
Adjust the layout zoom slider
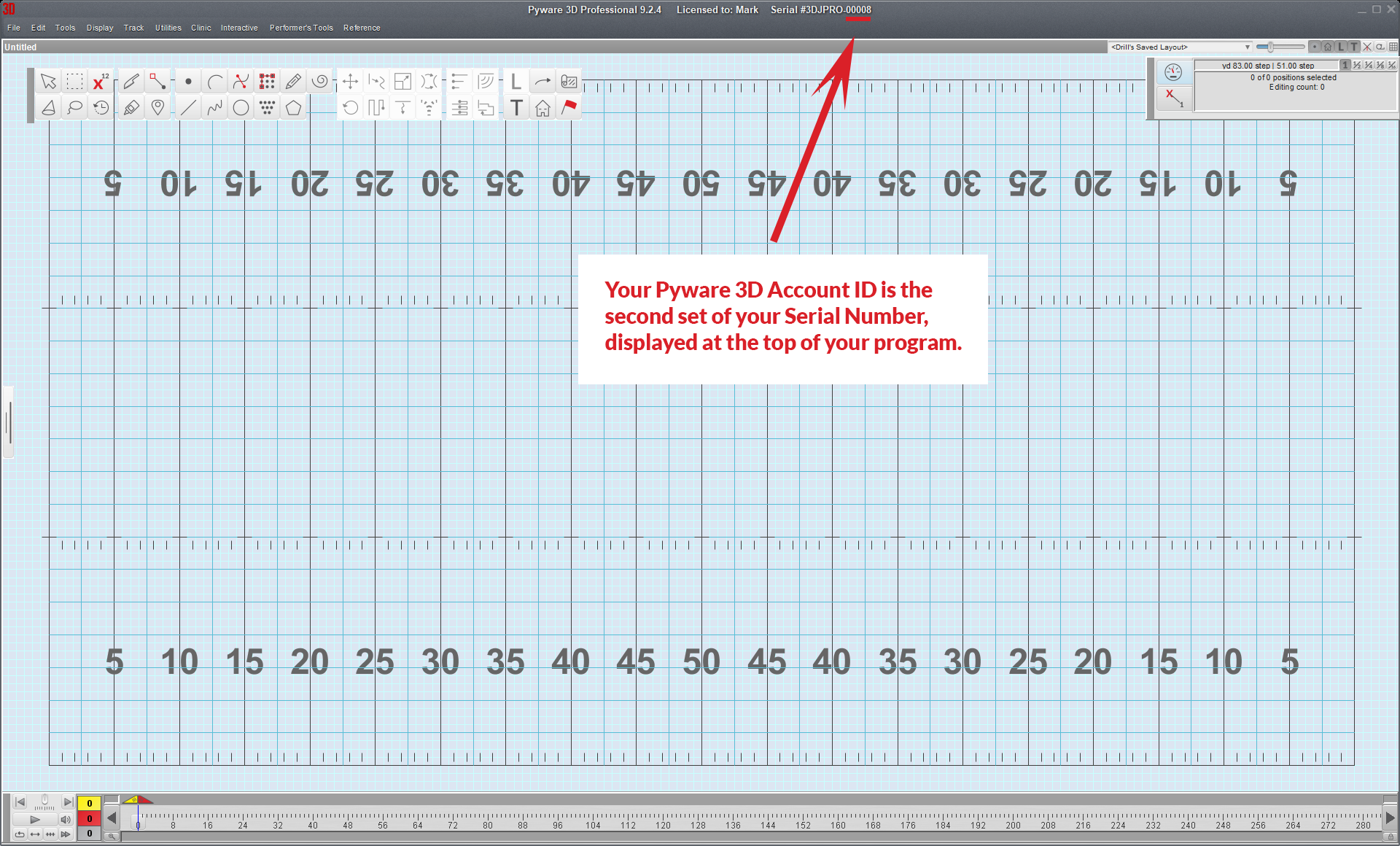click(x=1270, y=47)
